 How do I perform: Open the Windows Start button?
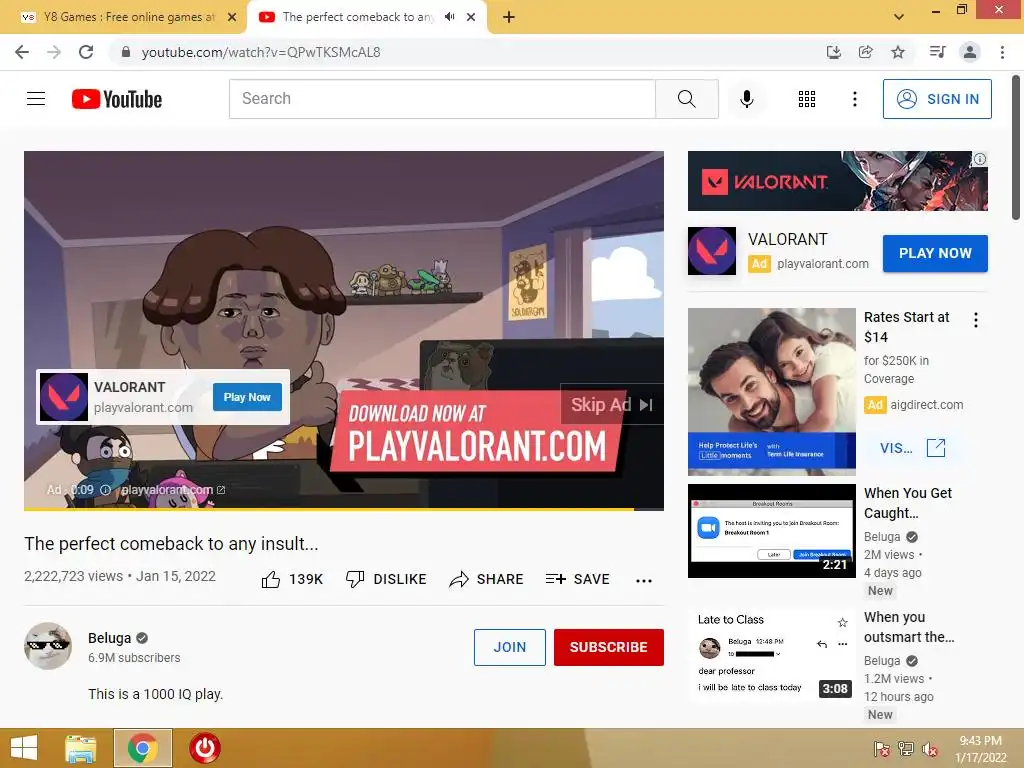(24, 748)
